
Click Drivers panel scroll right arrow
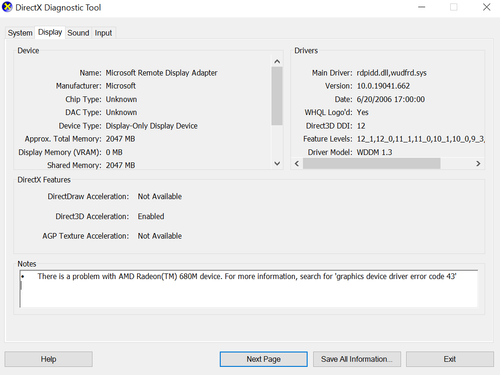click(x=478, y=164)
